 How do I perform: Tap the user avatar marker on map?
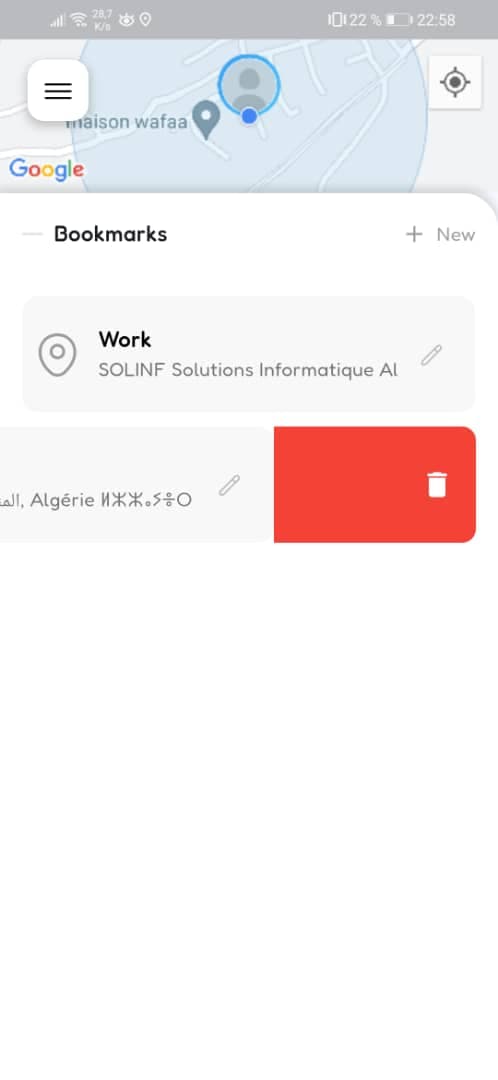(249, 84)
